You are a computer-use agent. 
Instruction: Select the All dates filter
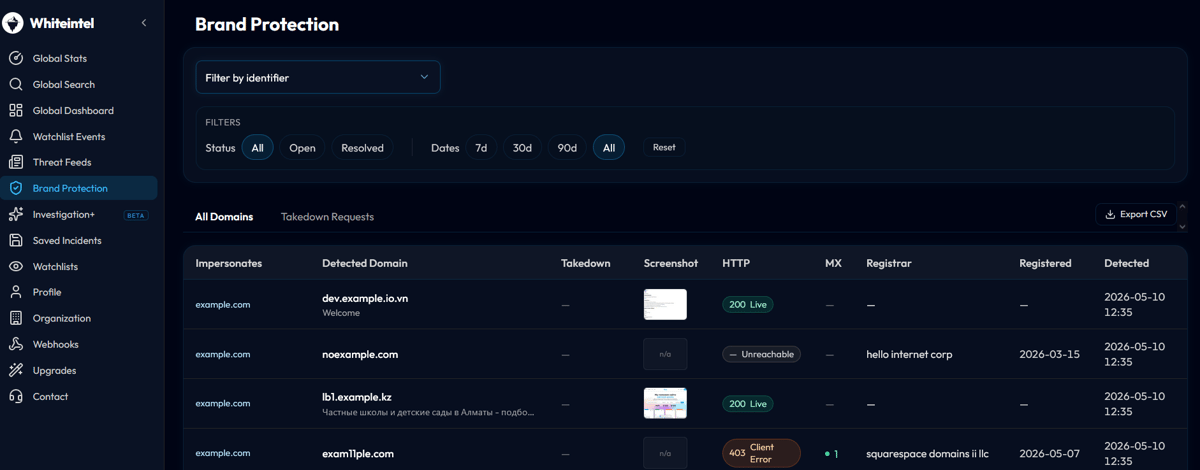point(609,147)
